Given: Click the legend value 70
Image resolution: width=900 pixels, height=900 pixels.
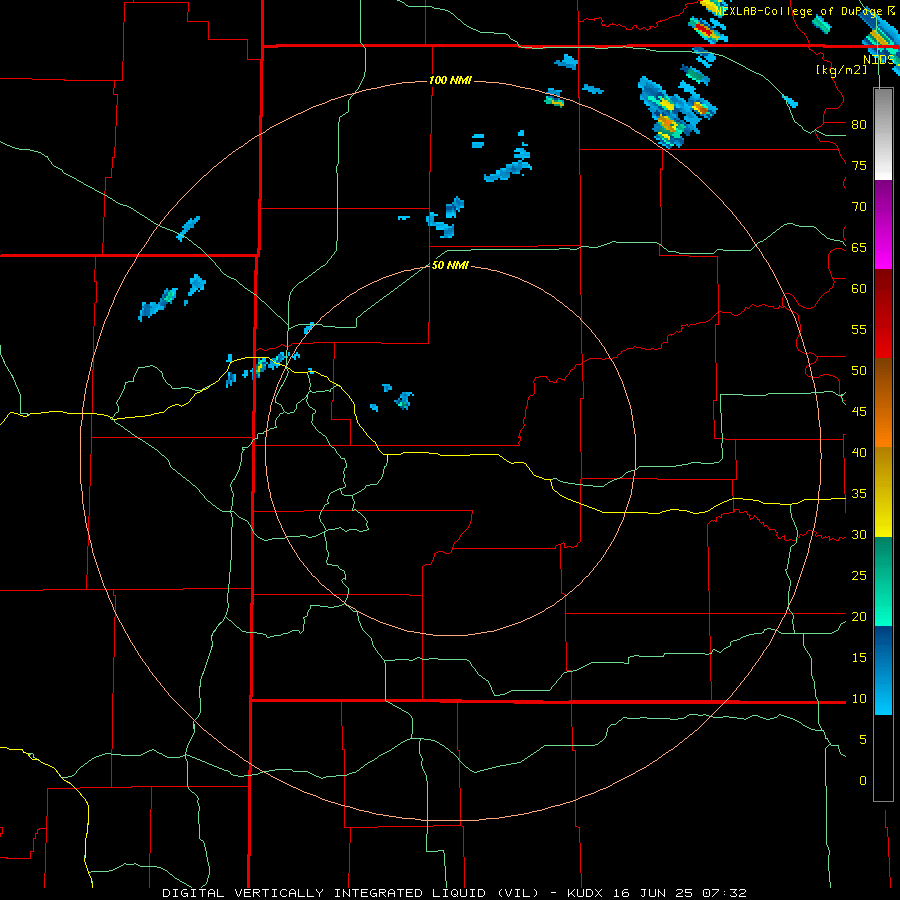Looking at the screenshot, I should coord(859,207).
